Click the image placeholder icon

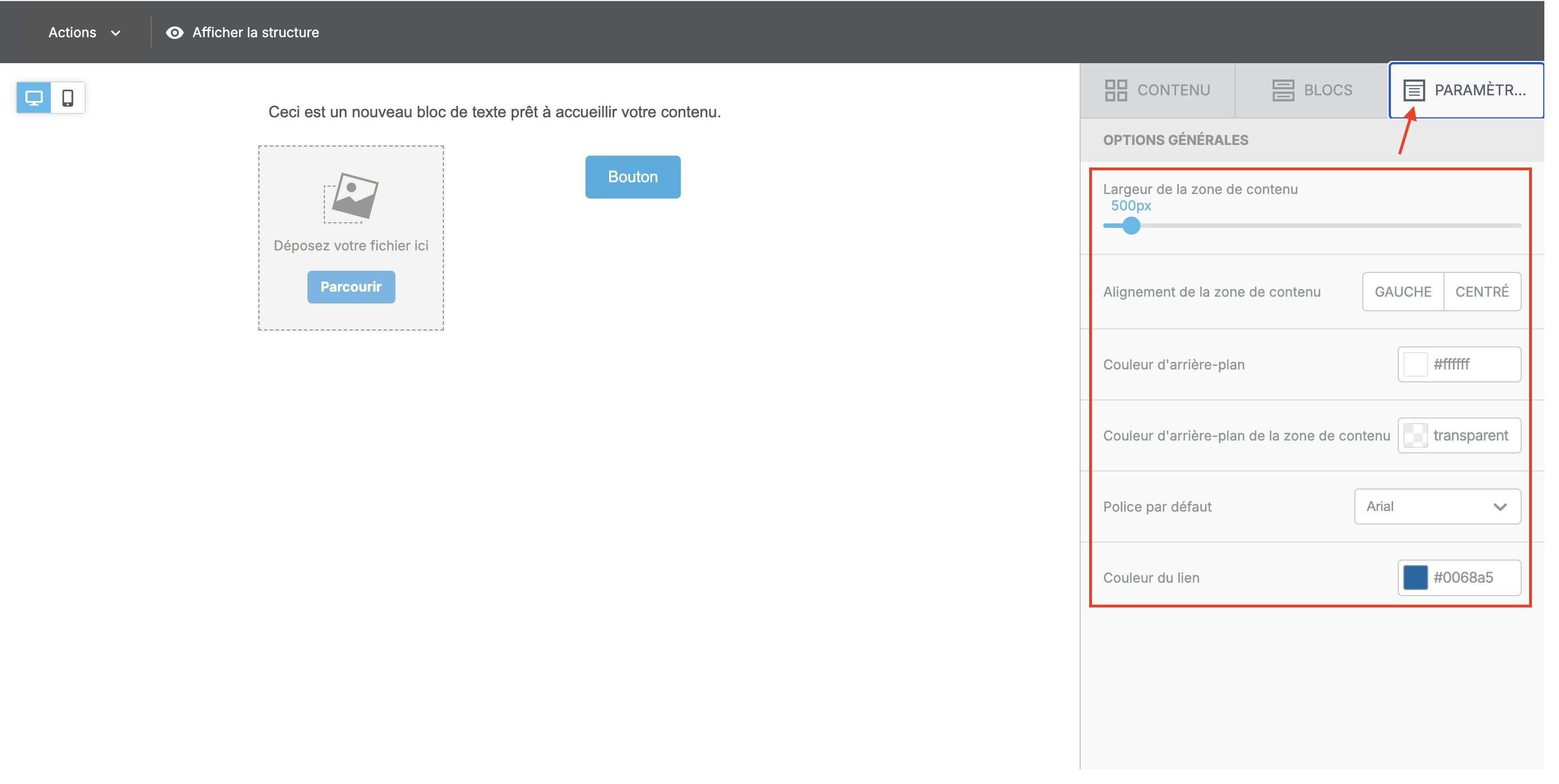tap(351, 198)
